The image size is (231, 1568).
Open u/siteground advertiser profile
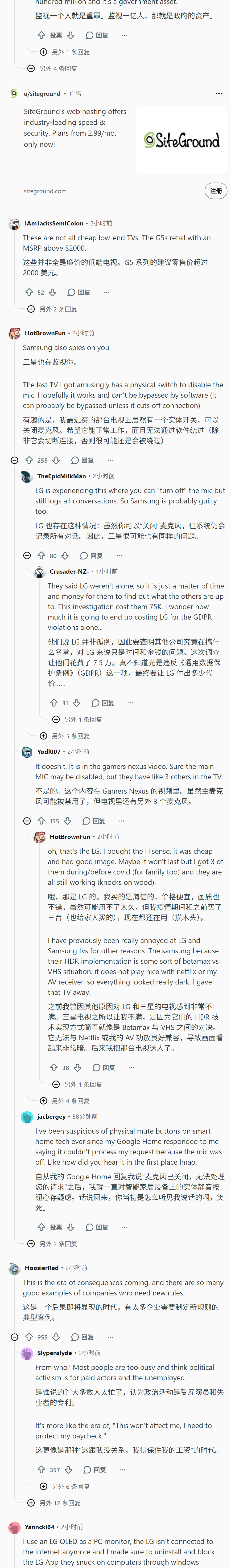point(42,94)
